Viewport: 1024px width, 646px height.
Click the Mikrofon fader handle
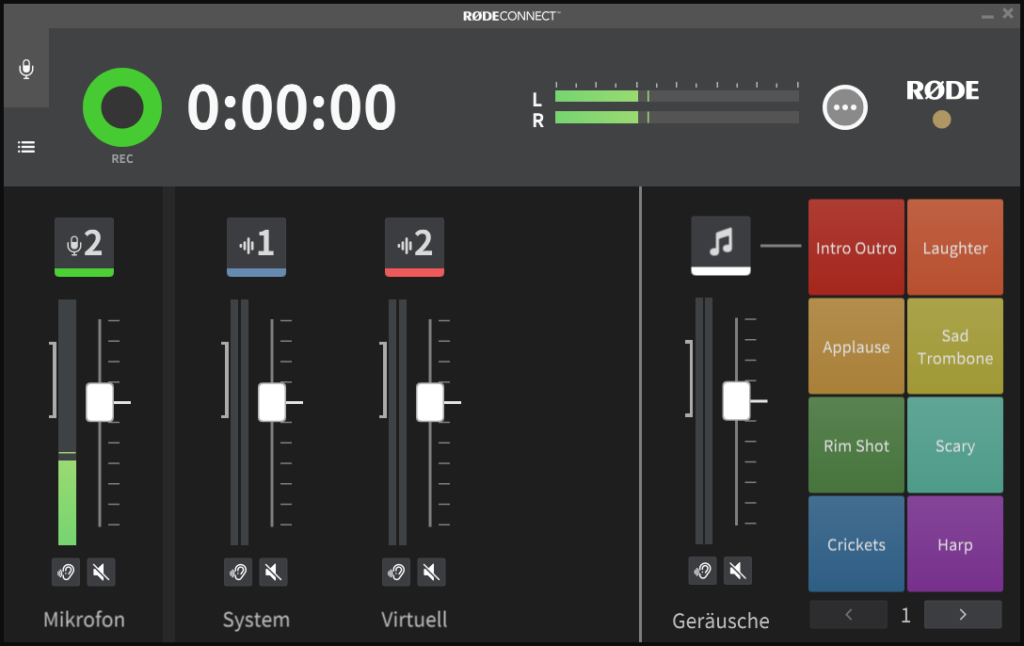point(100,402)
